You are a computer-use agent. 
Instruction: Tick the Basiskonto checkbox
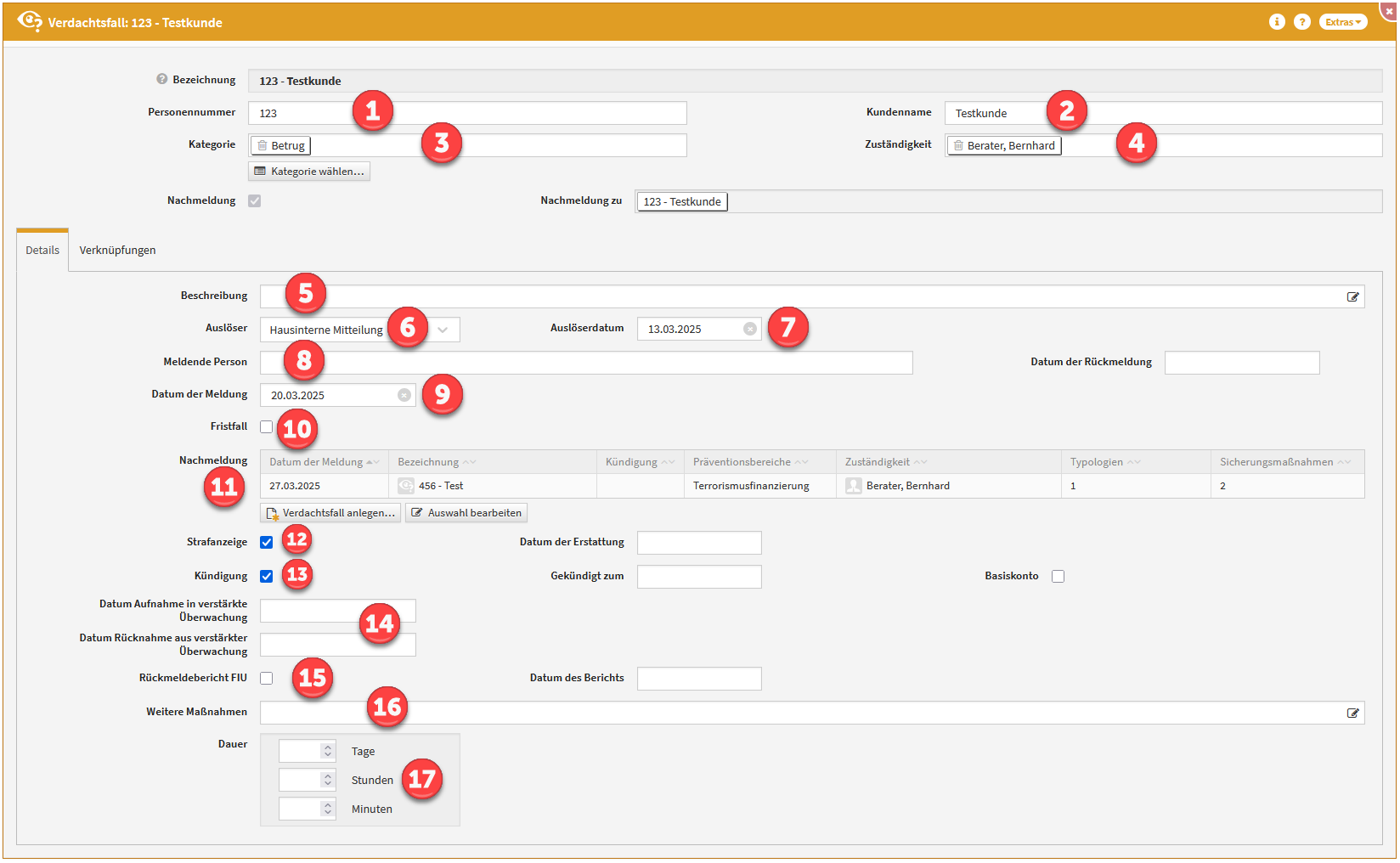point(1058,577)
